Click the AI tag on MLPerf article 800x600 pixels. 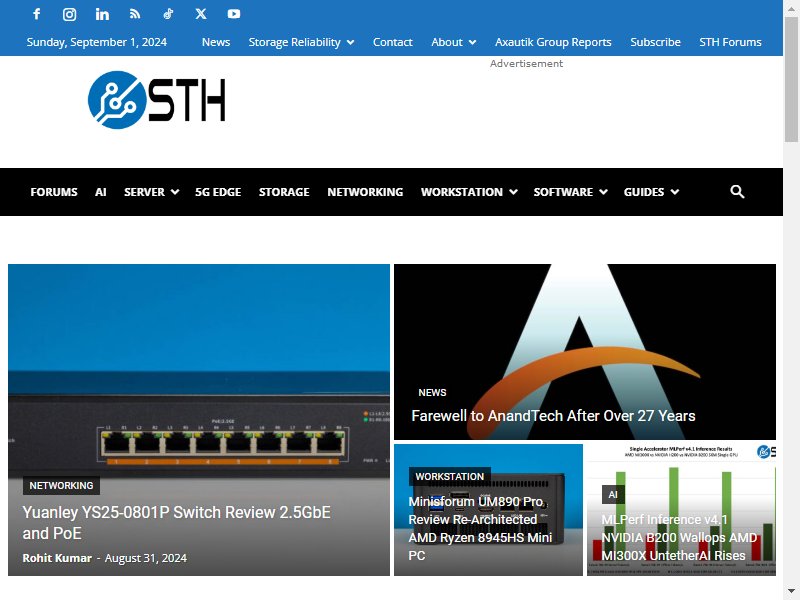click(x=613, y=494)
